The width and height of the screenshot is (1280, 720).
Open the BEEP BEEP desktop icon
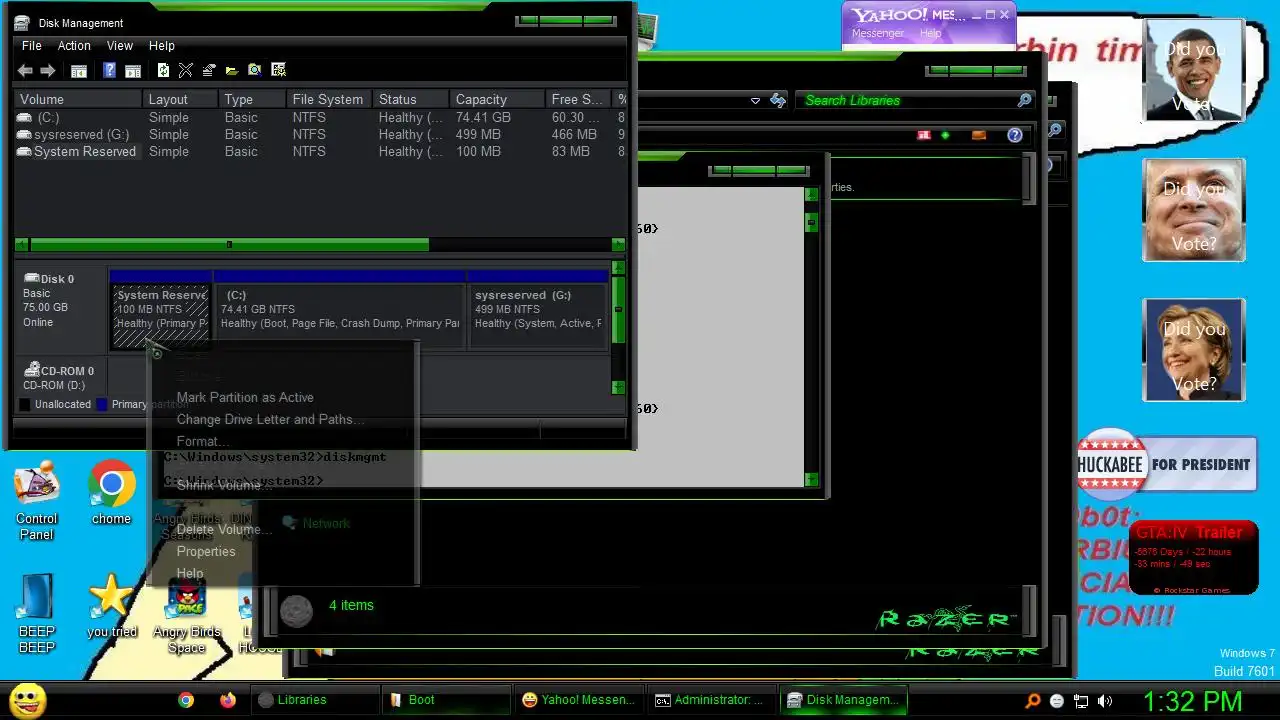(37, 614)
